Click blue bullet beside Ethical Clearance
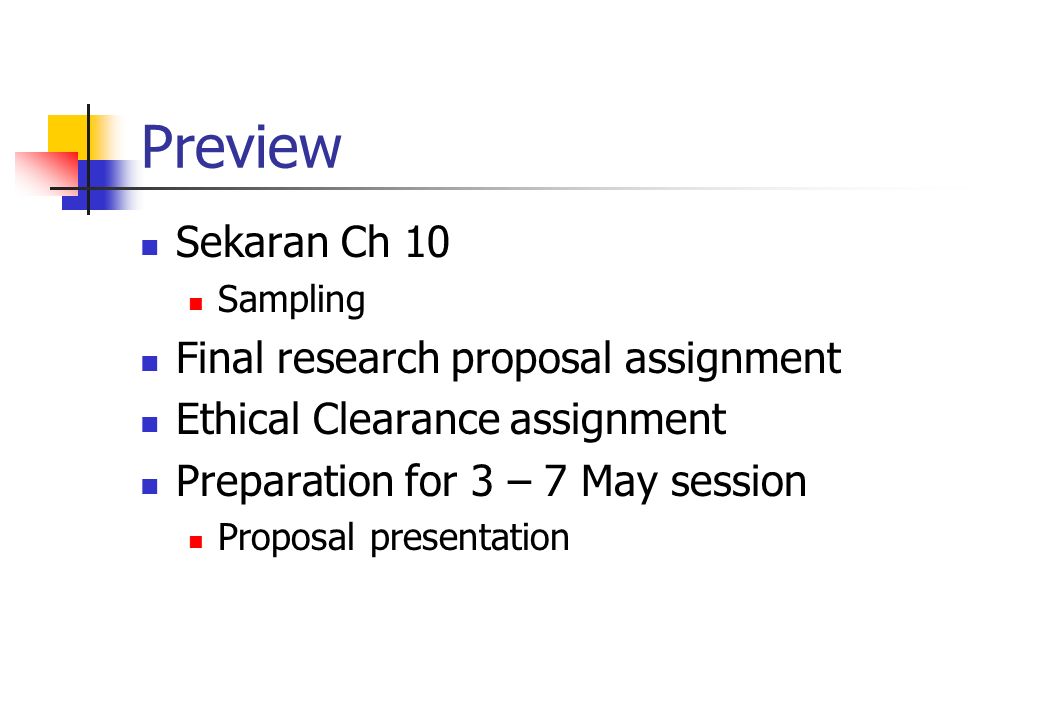The height and width of the screenshot is (720, 1040). 150,424
